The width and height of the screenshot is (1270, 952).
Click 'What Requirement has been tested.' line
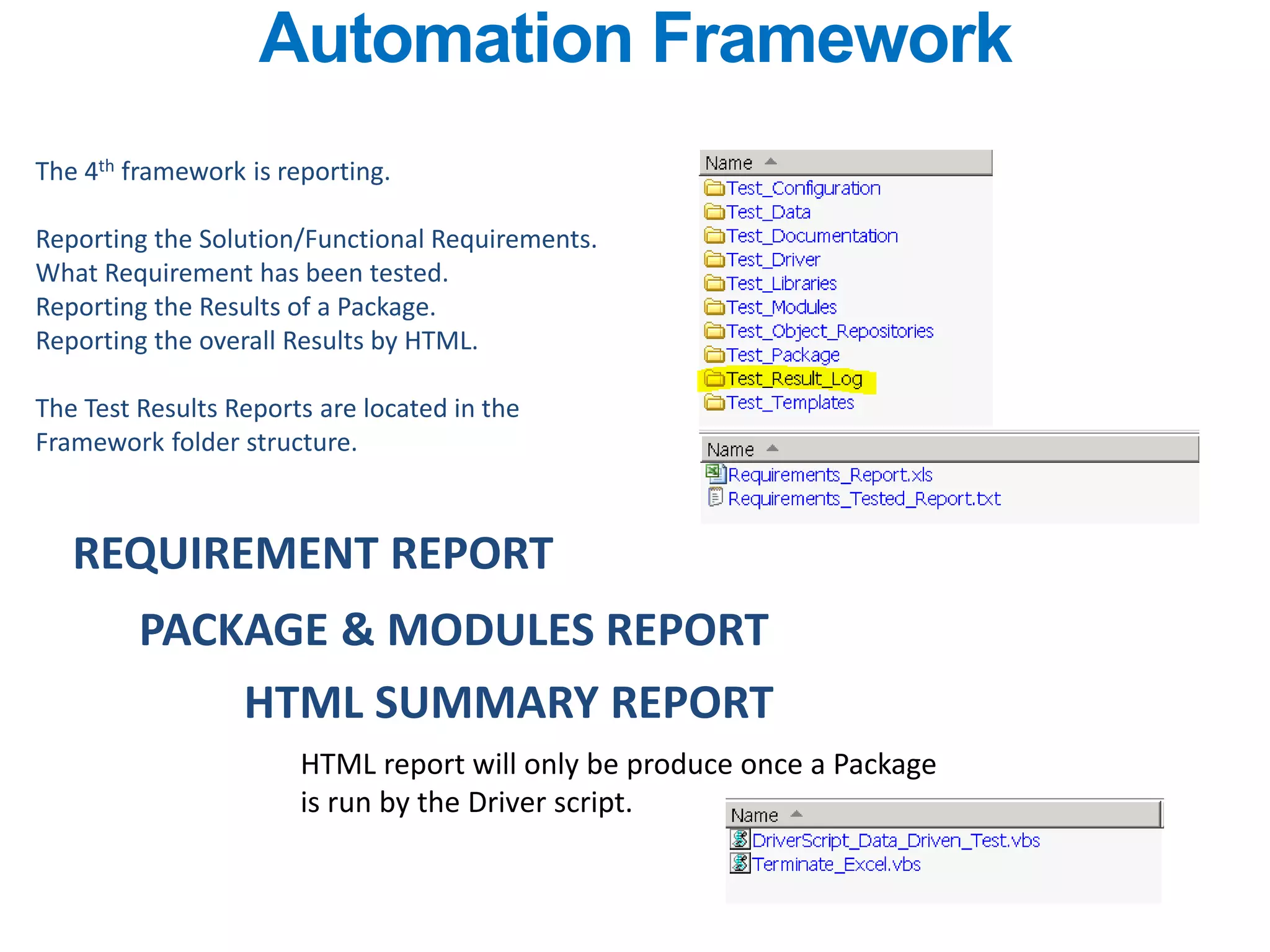[x=242, y=273]
